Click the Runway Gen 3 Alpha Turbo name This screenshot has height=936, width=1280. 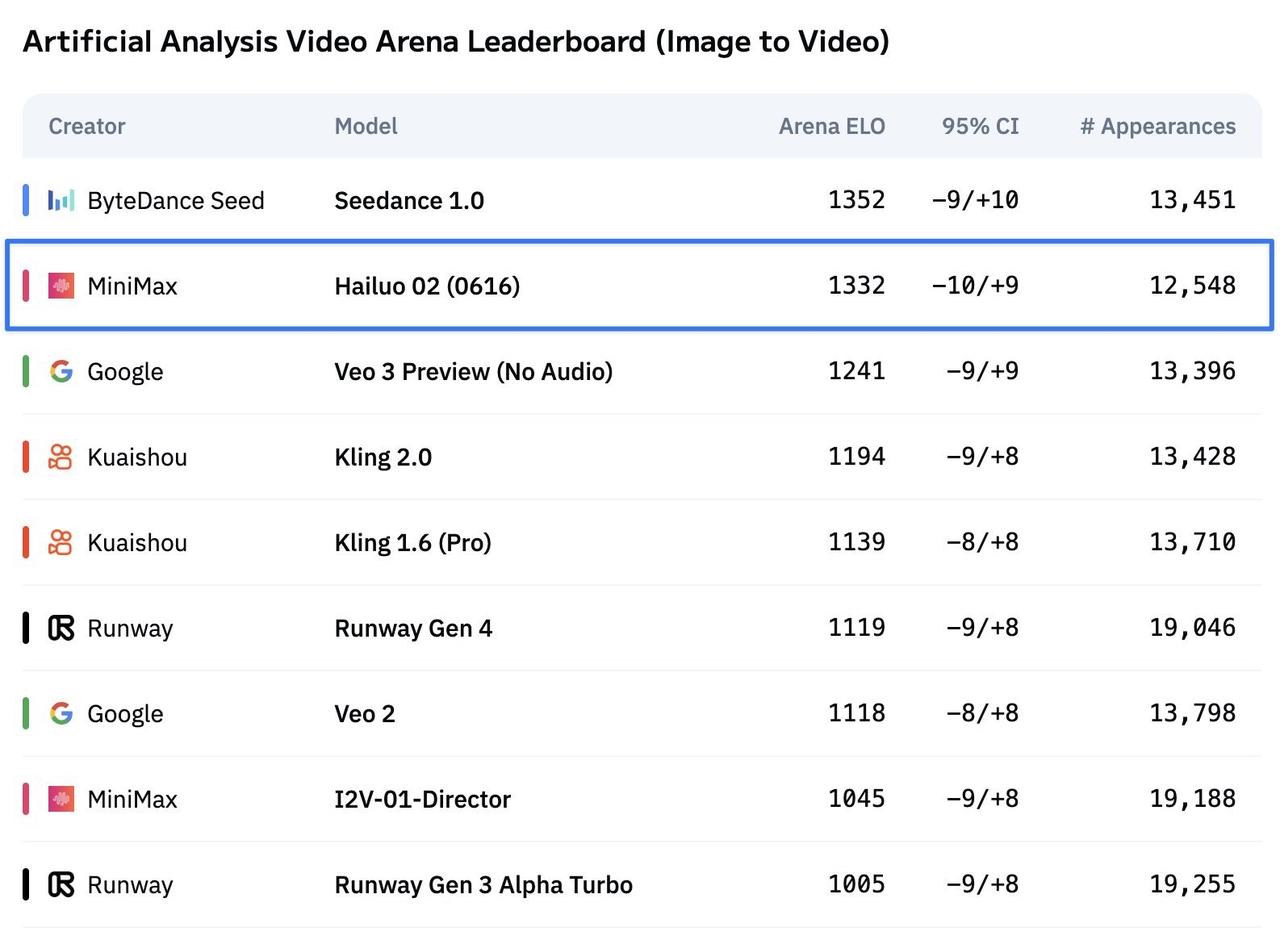pos(483,885)
